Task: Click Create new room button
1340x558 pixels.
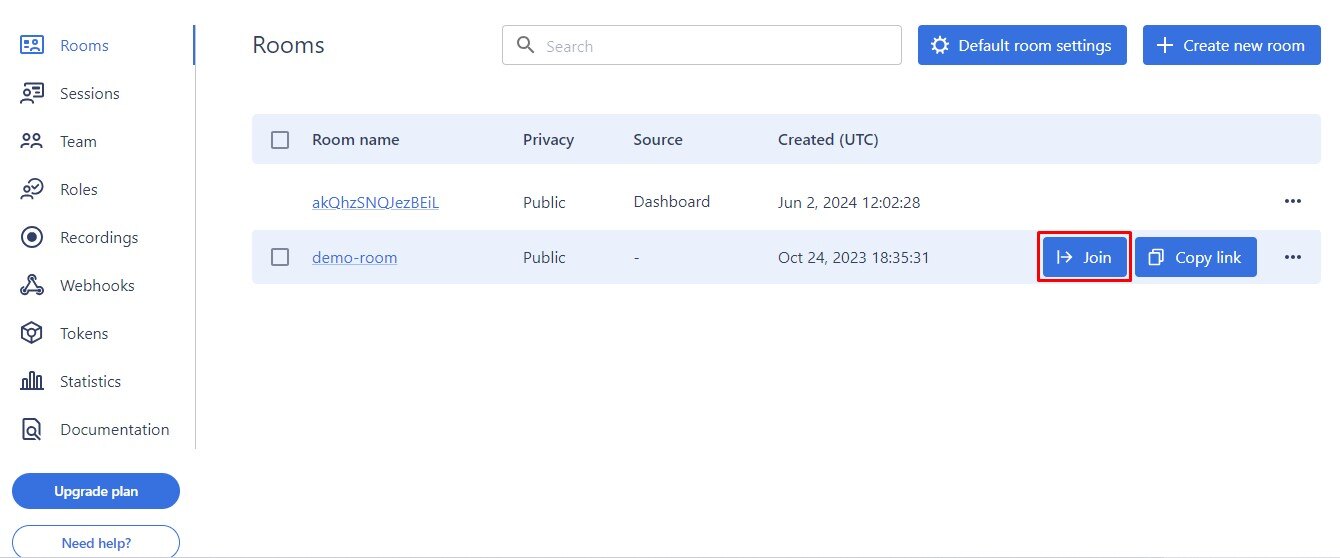Action: click(1231, 46)
